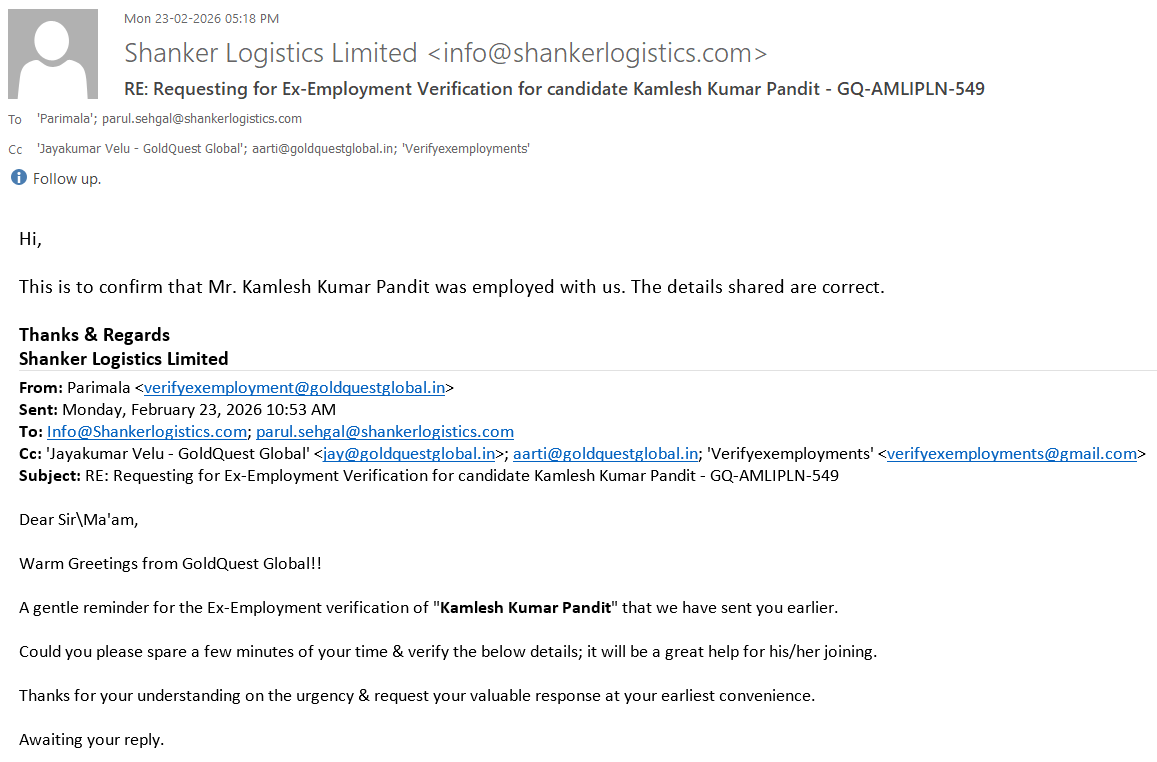
Task: Open the Info@Shankerlogistics.com link
Action: tap(147, 432)
